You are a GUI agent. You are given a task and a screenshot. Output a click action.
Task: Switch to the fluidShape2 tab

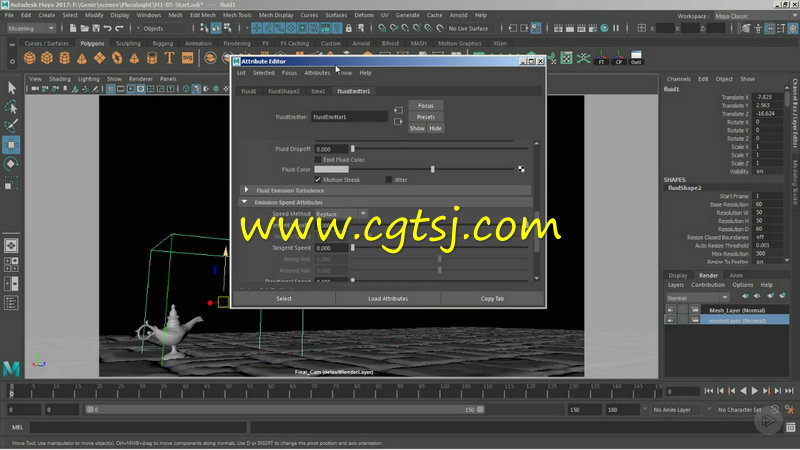pyautogui.click(x=284, y=91)
